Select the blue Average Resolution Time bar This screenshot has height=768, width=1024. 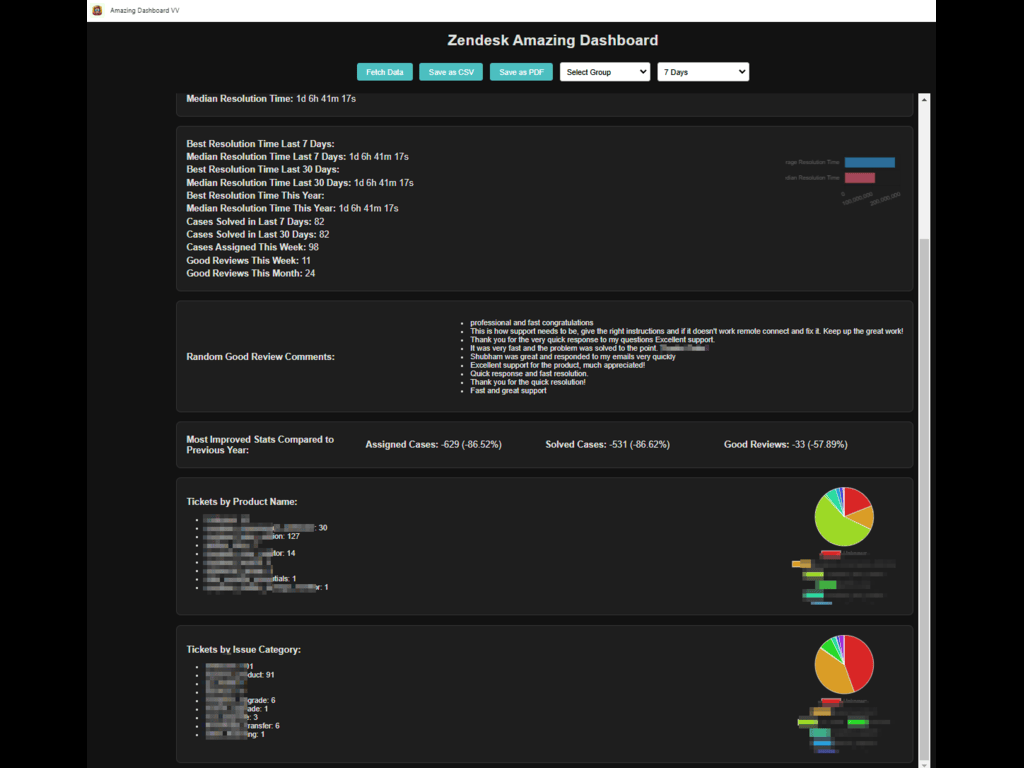point(869,162)
